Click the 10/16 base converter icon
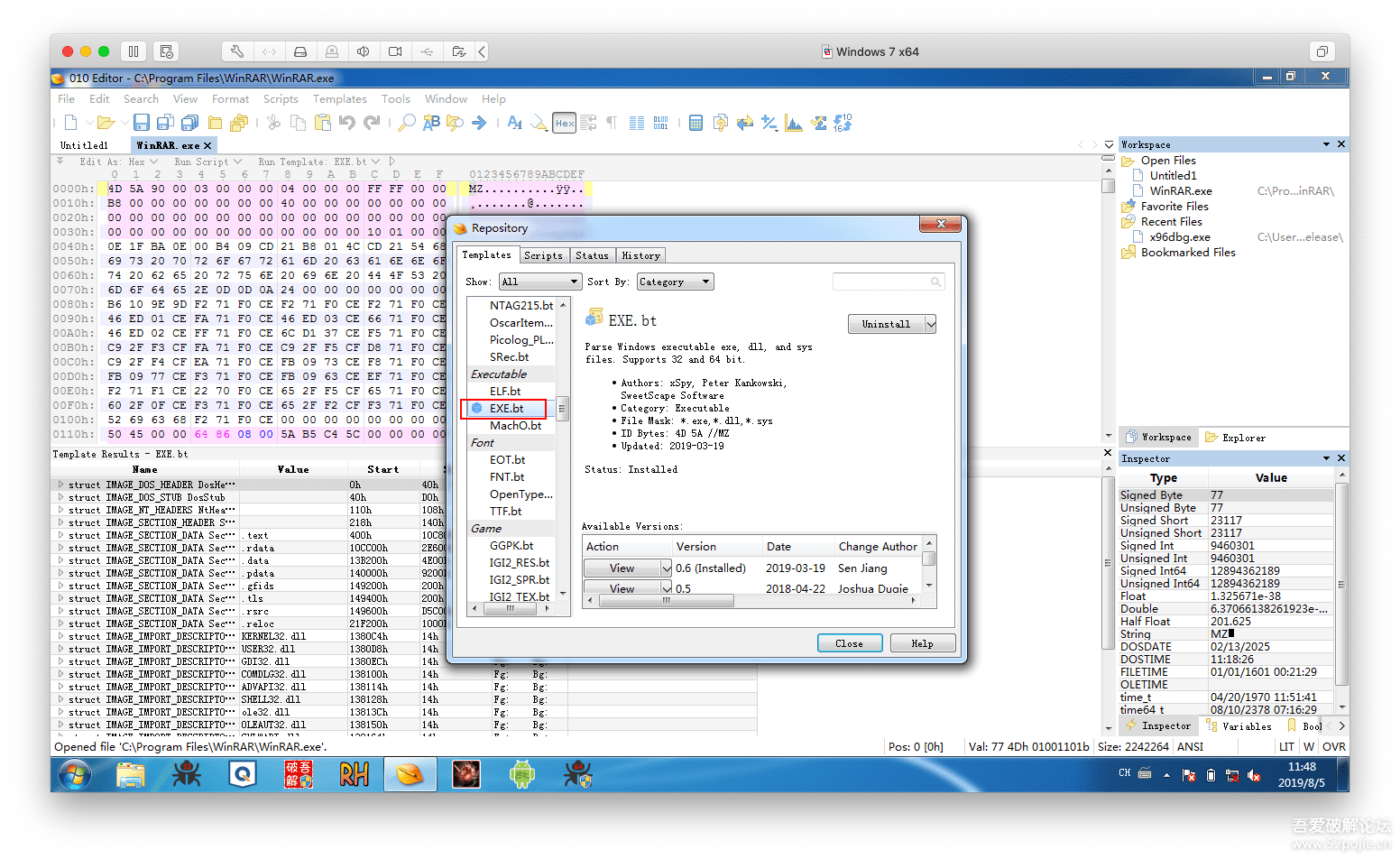This screenshot has height=859, width=1400. (x=843, y=123)
